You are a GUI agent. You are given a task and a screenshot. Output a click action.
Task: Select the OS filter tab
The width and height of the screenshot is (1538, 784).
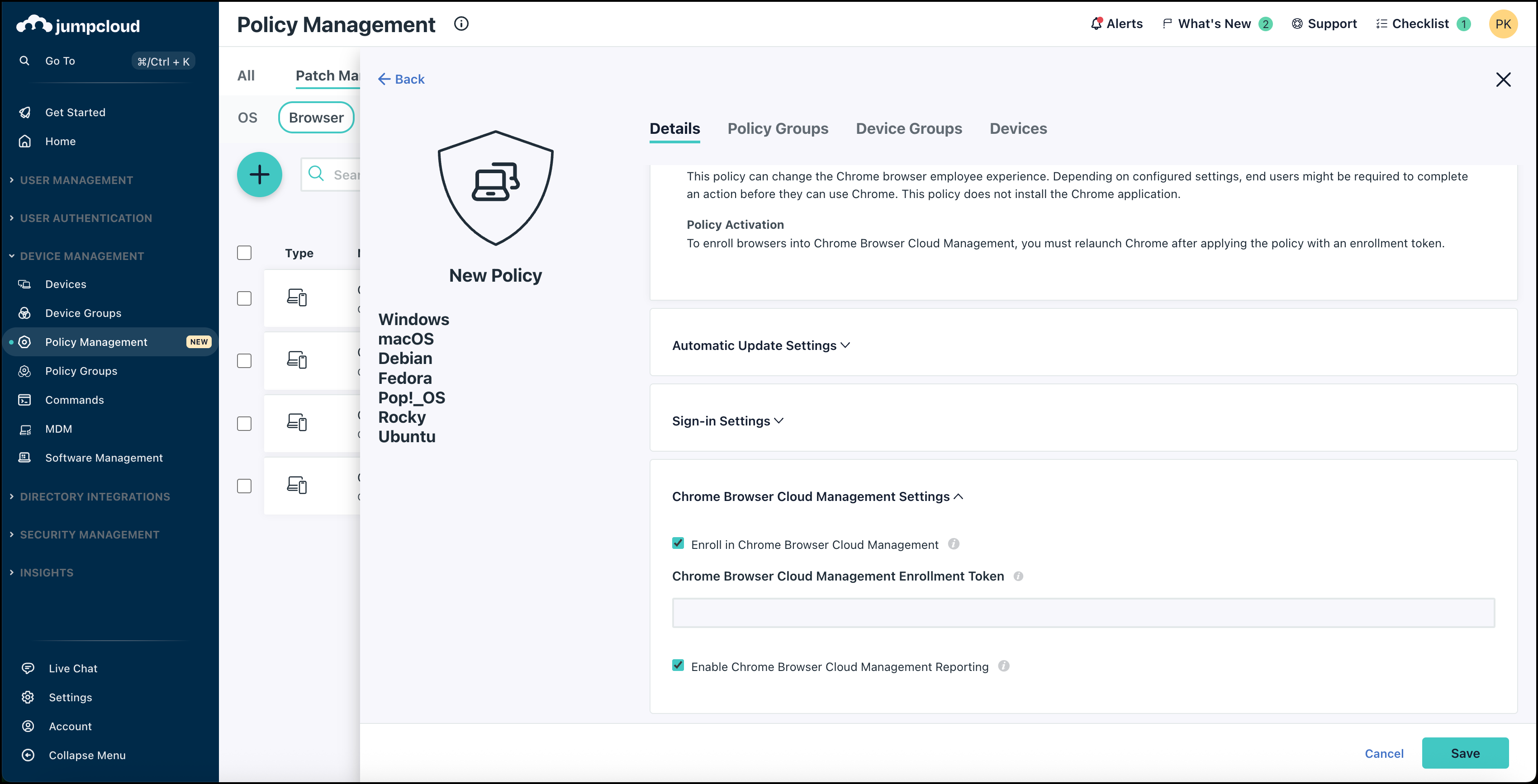[248, 118]
